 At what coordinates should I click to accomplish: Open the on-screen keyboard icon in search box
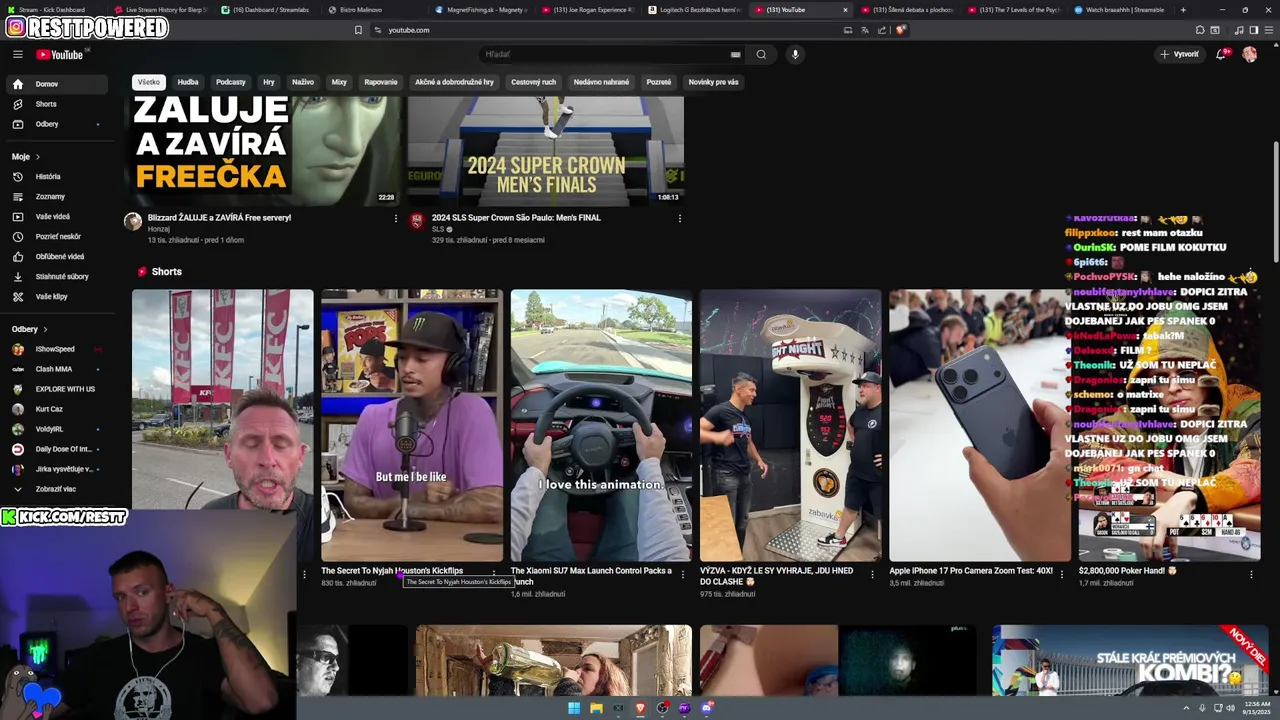736,54
